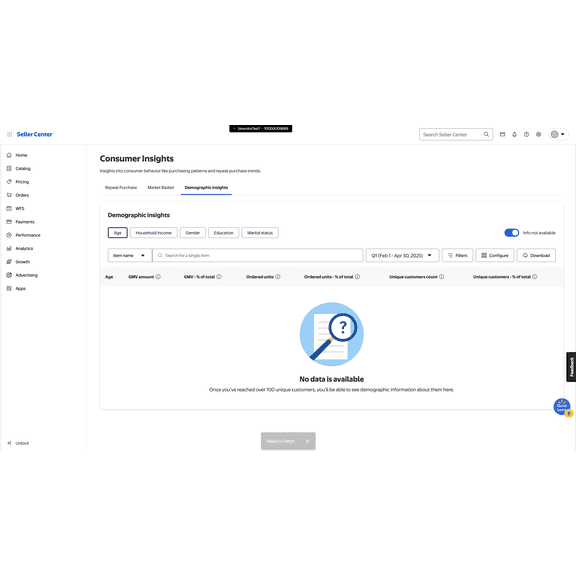576x576 pixels.
Task: Click the info icon next to GMV amount
Action: [158, 277]
